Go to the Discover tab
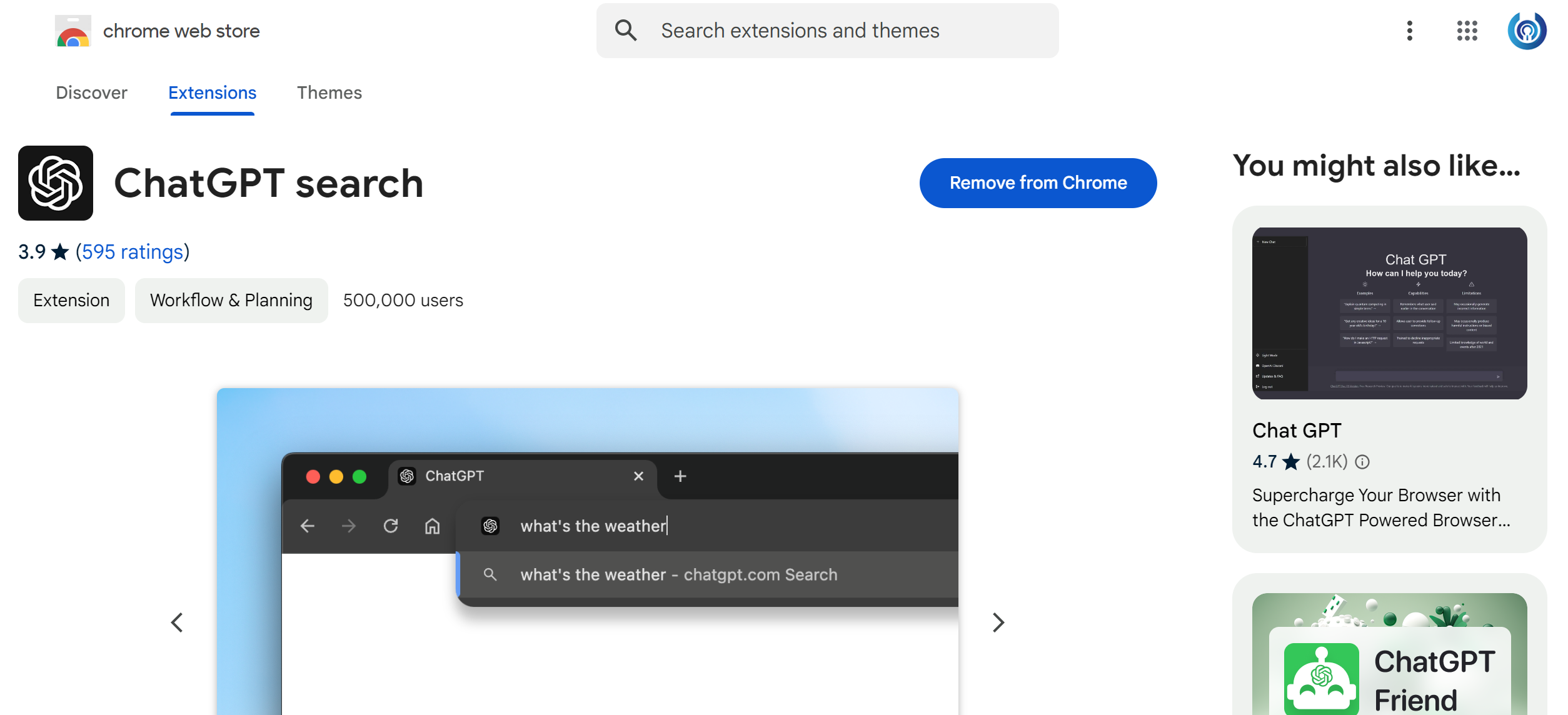The width and height of the screenshot is (1568, 715). (x=91, y=92)
